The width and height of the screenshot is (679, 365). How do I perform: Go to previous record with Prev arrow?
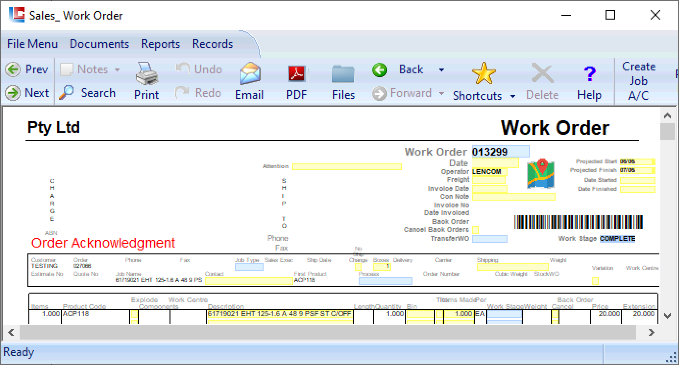13,69
